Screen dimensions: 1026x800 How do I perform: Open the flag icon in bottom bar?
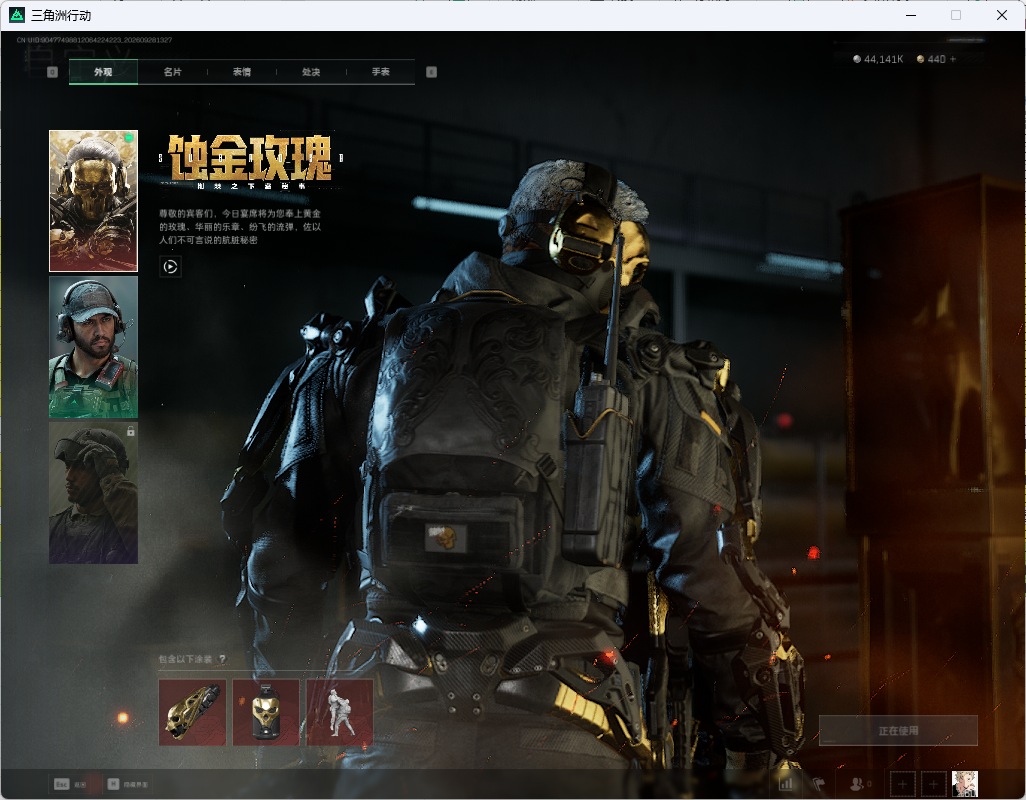coord(818,783)
